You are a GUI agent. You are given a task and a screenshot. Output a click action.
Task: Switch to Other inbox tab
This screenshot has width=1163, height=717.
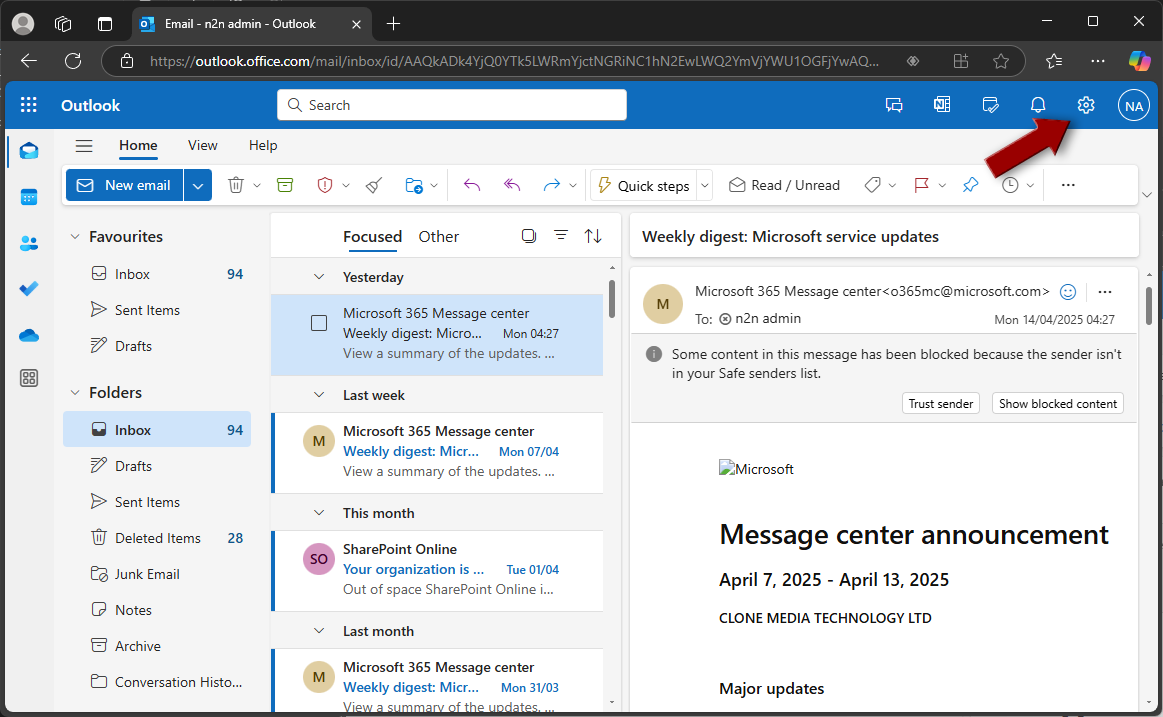tap(438, 237)
